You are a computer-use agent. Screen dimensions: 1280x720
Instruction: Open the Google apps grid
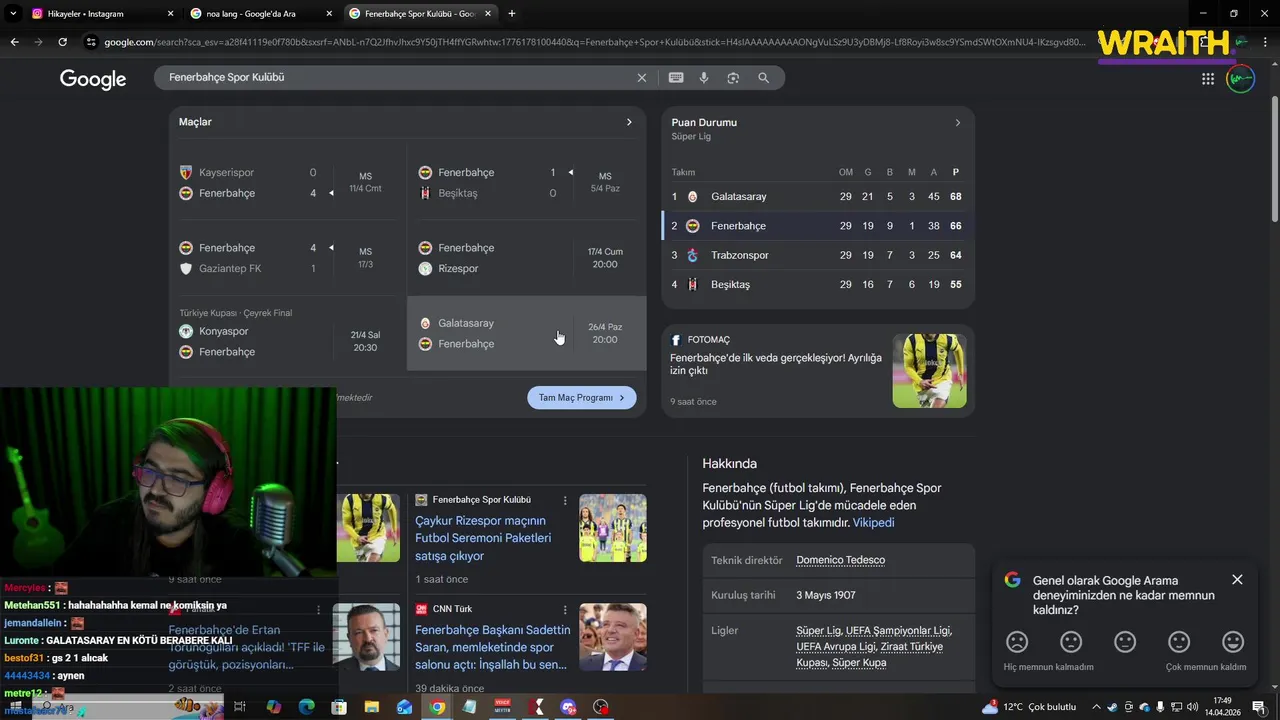point(1208,79)
